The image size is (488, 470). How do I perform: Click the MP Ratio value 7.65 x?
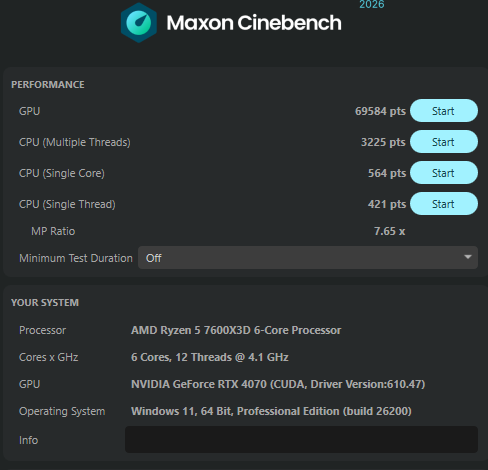click(x=389, y=231)
